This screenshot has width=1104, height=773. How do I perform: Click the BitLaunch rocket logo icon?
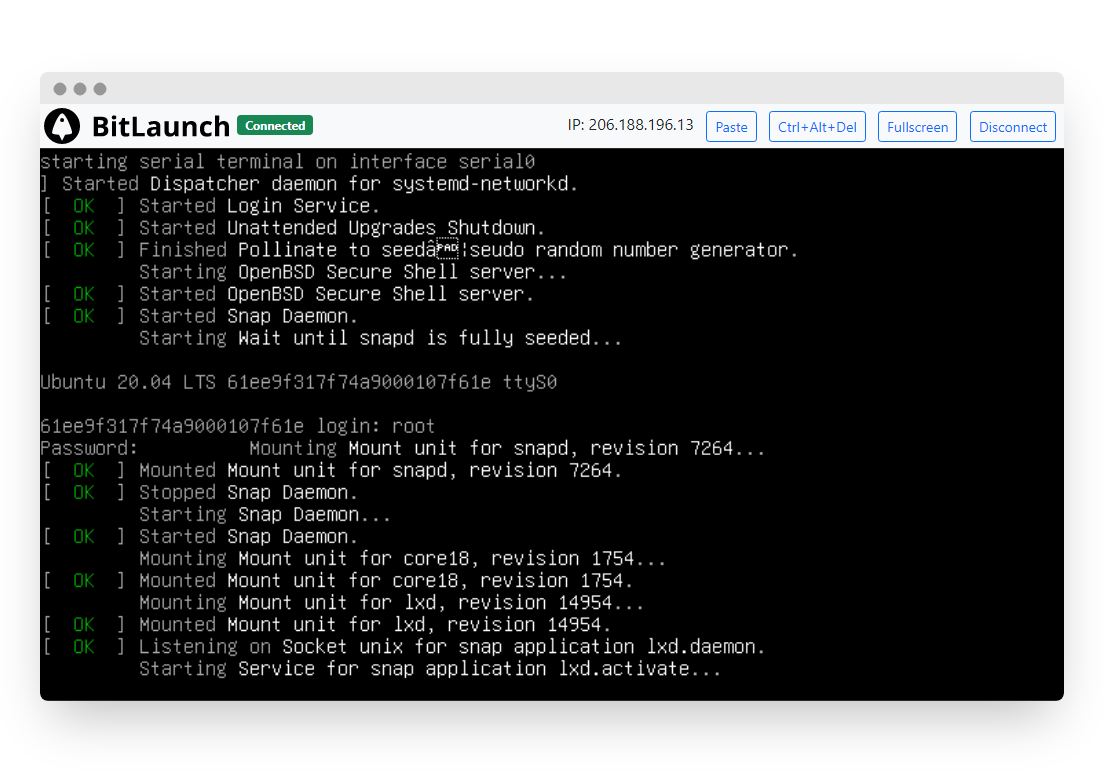click(x=62, y=126)
